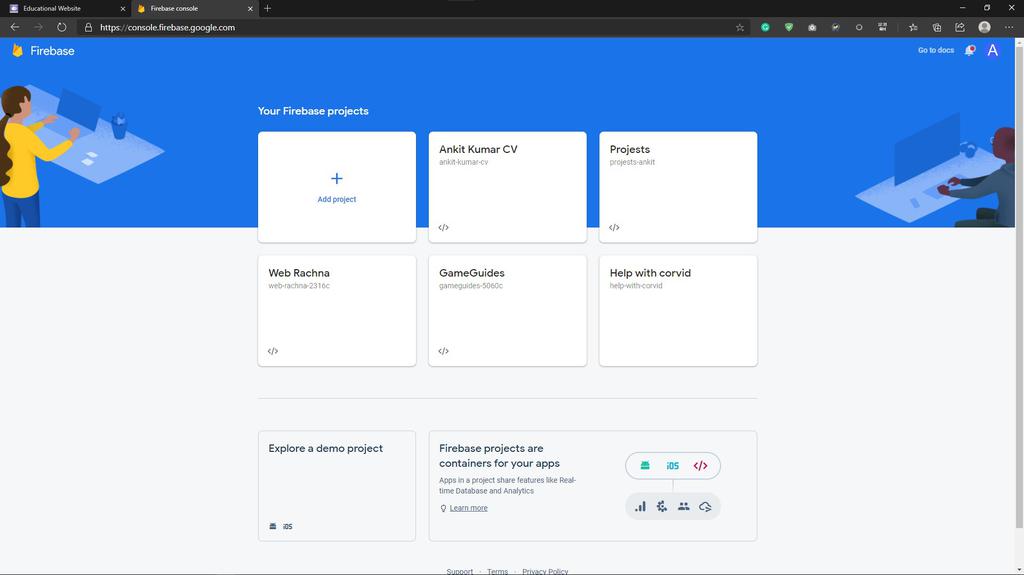This screenshot has height=575, width=1024.
Task: Select the Firebase console tab
Action: [193, 8]
